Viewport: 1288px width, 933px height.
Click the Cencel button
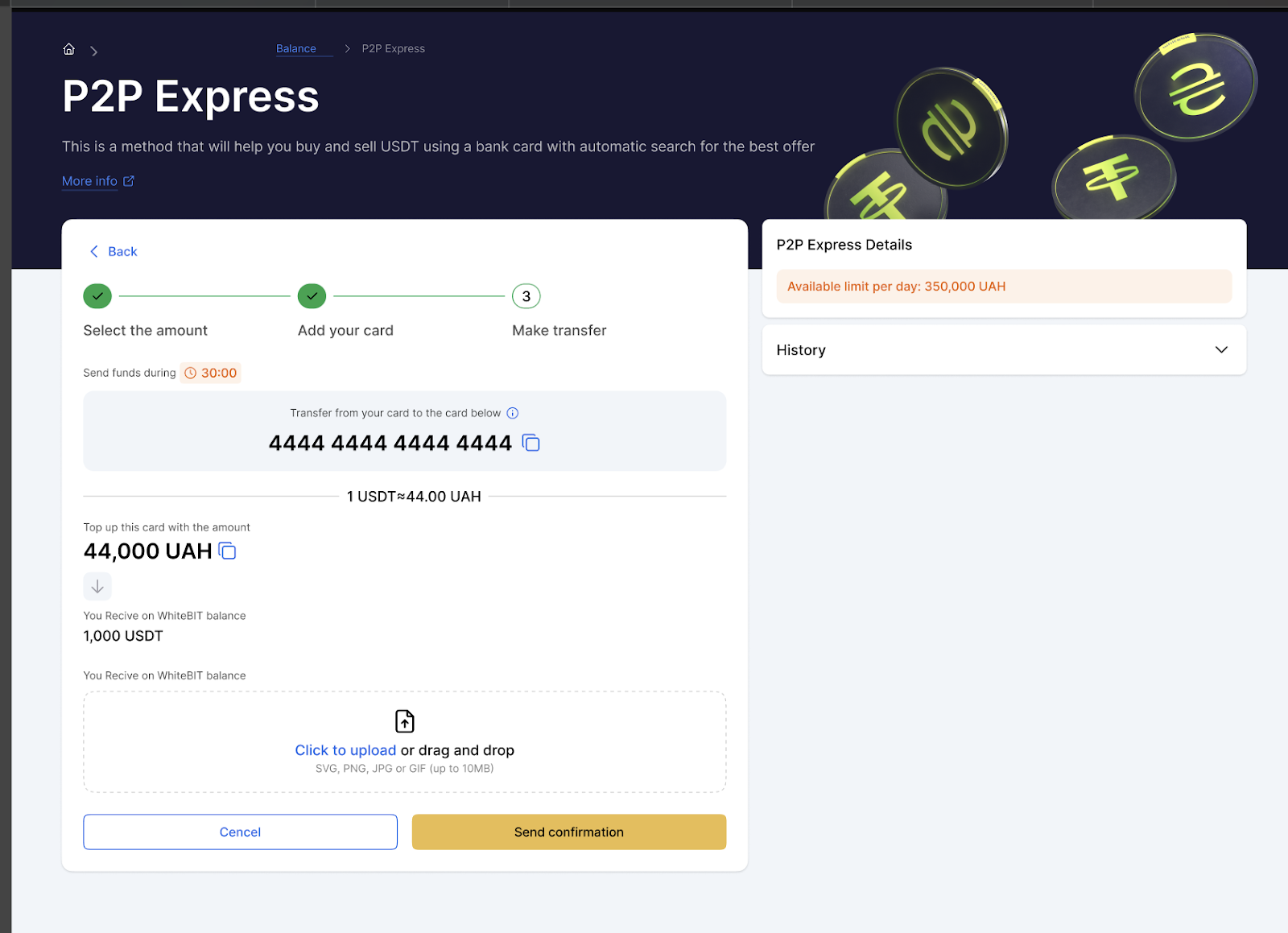point(240,832)
